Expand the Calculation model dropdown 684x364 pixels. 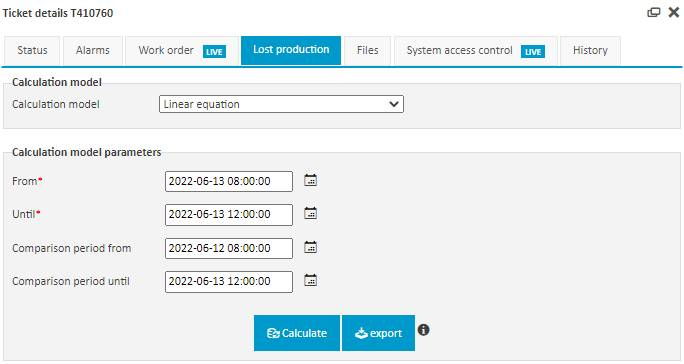[281, 104]
